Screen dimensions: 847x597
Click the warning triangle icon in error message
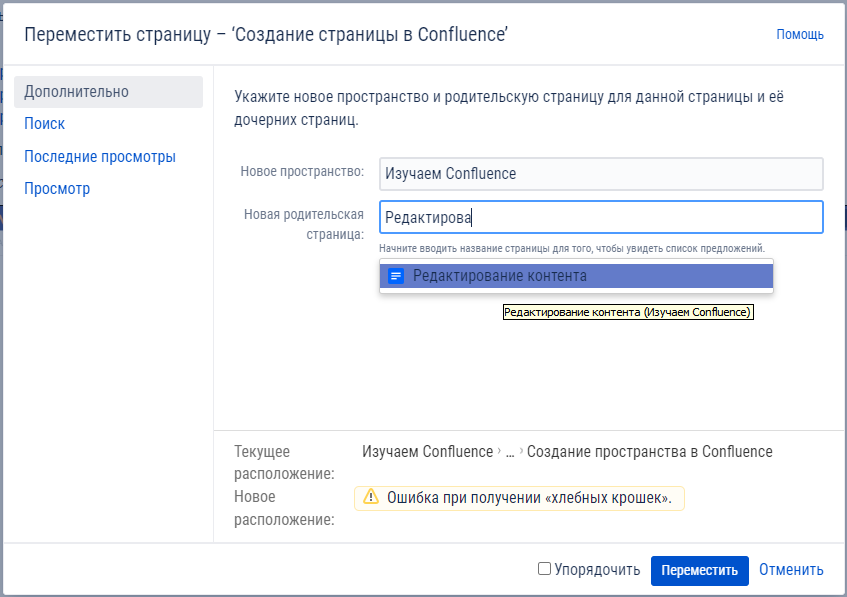coord(371,496)
